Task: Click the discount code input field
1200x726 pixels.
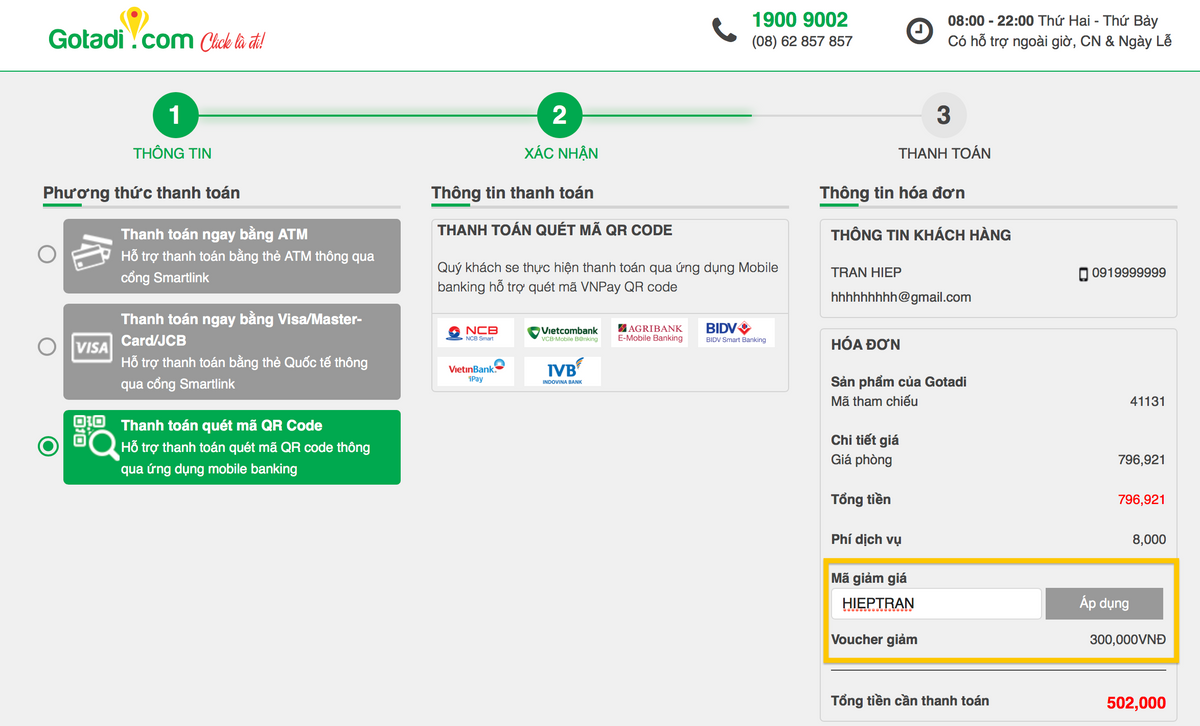Action: point(935,603)
